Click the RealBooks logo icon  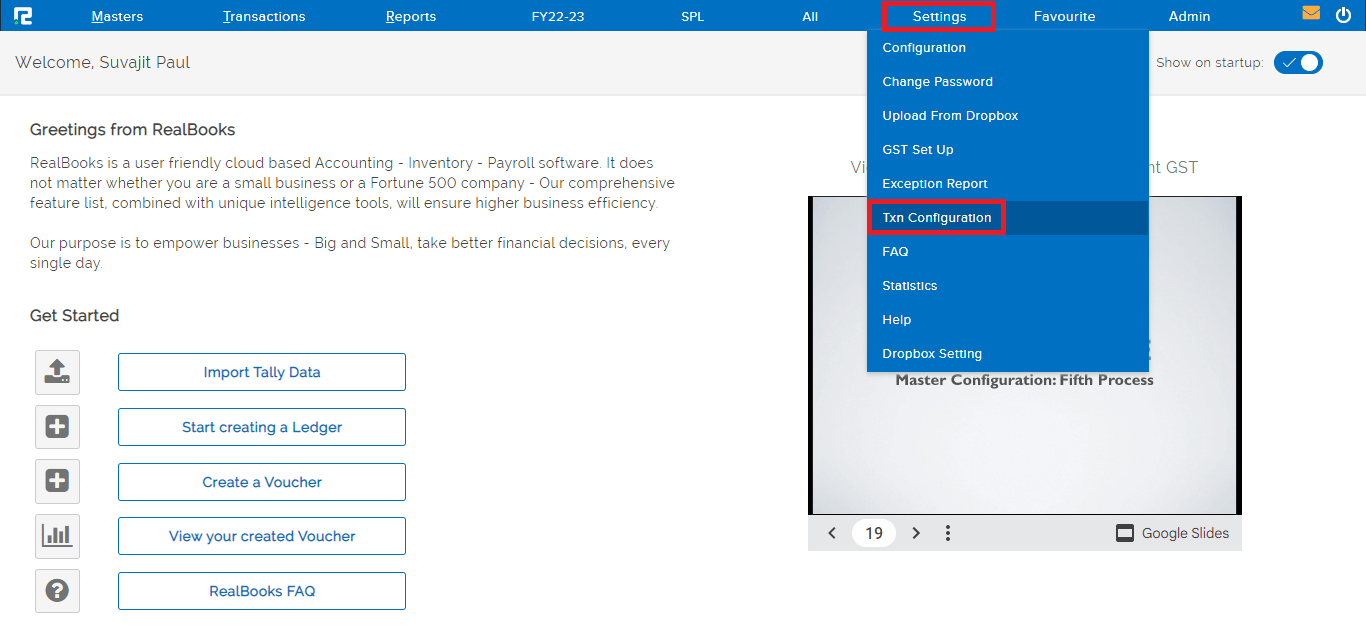[23, 16]
